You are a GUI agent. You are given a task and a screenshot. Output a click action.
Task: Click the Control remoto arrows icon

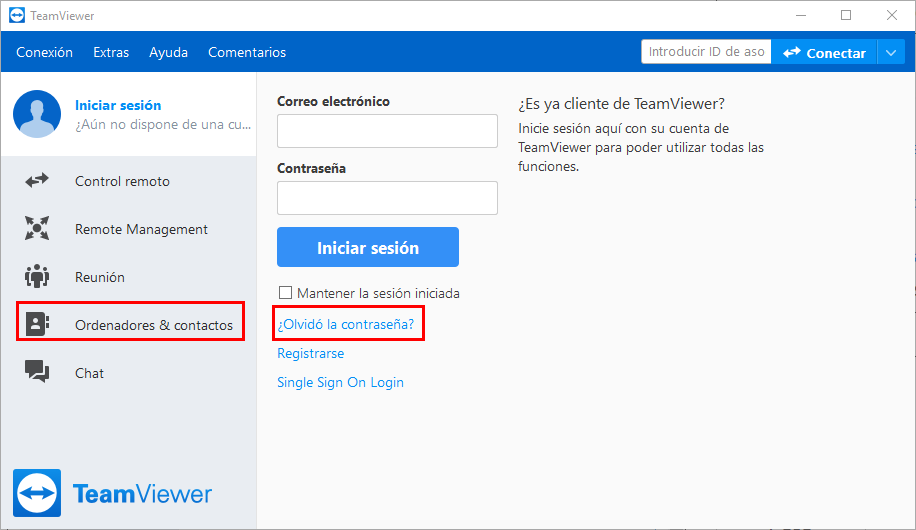(37, 181)
